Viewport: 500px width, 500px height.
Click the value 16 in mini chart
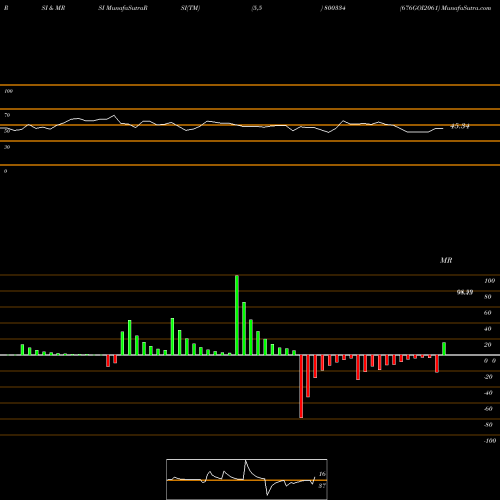tap(322, 474)
